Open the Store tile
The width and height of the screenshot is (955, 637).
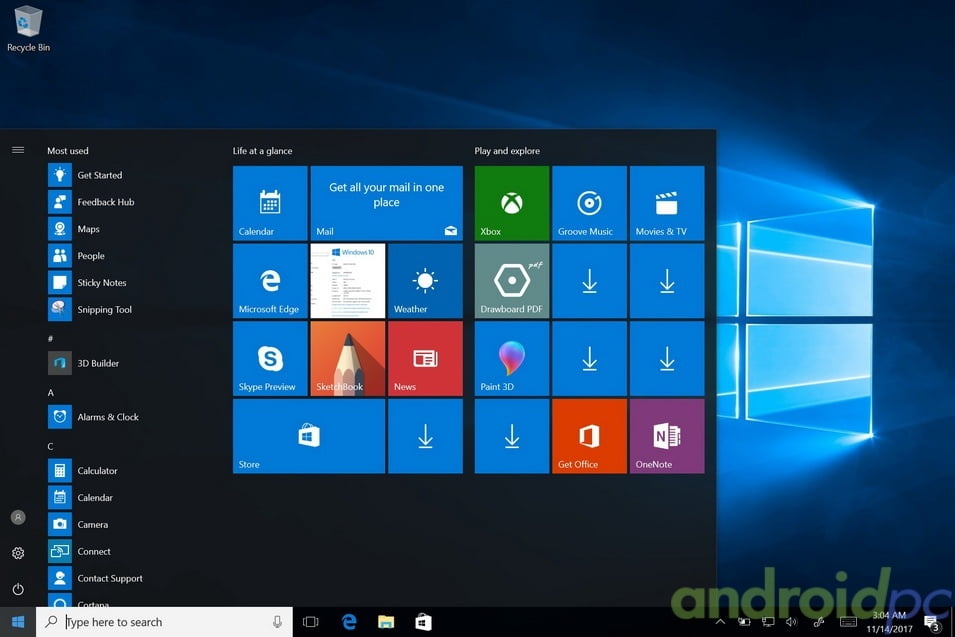[309, 436]
